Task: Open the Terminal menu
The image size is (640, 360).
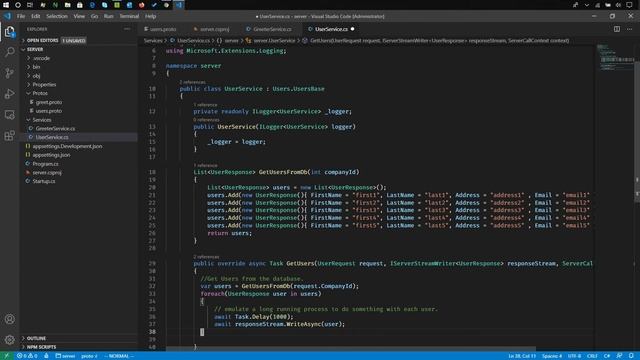Action: point(129,16)
